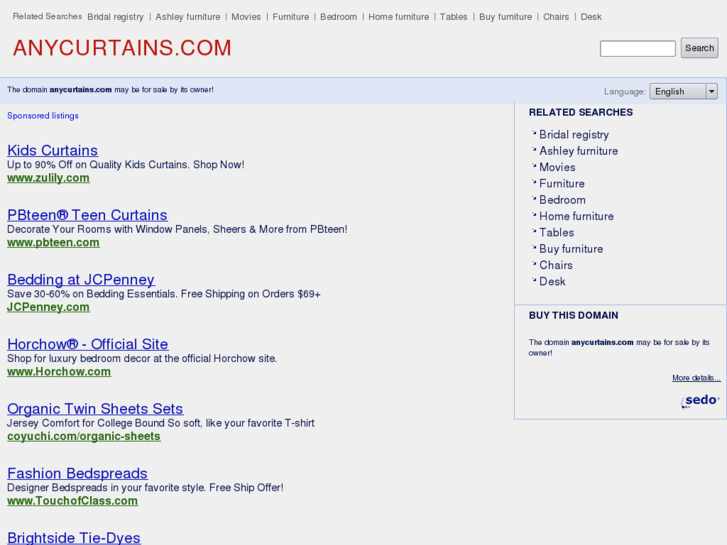Open top bar Tables link
This screenshot has height=545, width=727.
453,17
